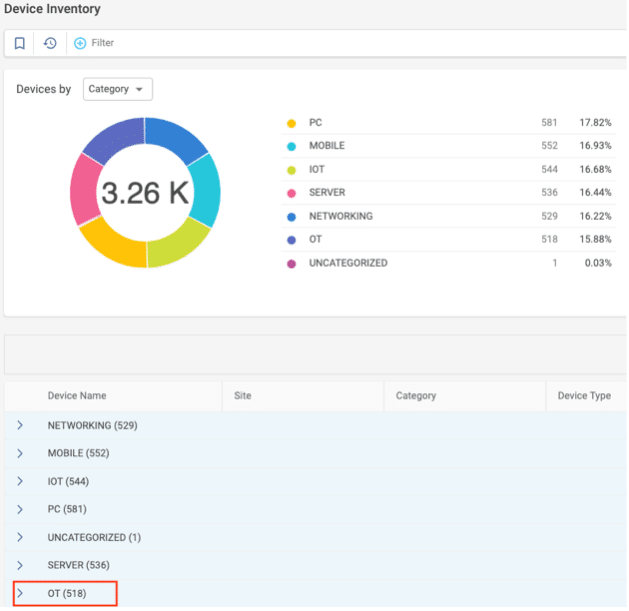Click the 16.93% MOBILE percentage value
This screenshot has height=611, width=629.
(x=595, y=146)
